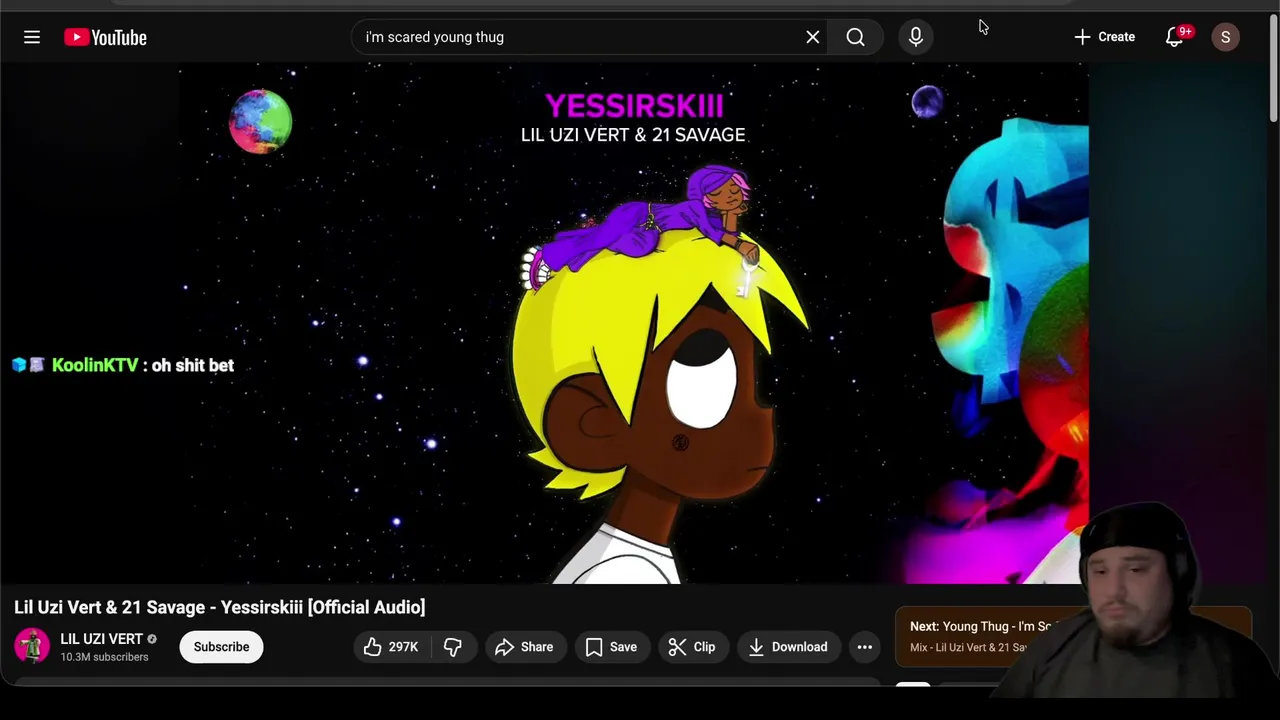This screenshot has height=720, width=1280.
Task: Go to YouTube home via logo
Action: [105, 37]
